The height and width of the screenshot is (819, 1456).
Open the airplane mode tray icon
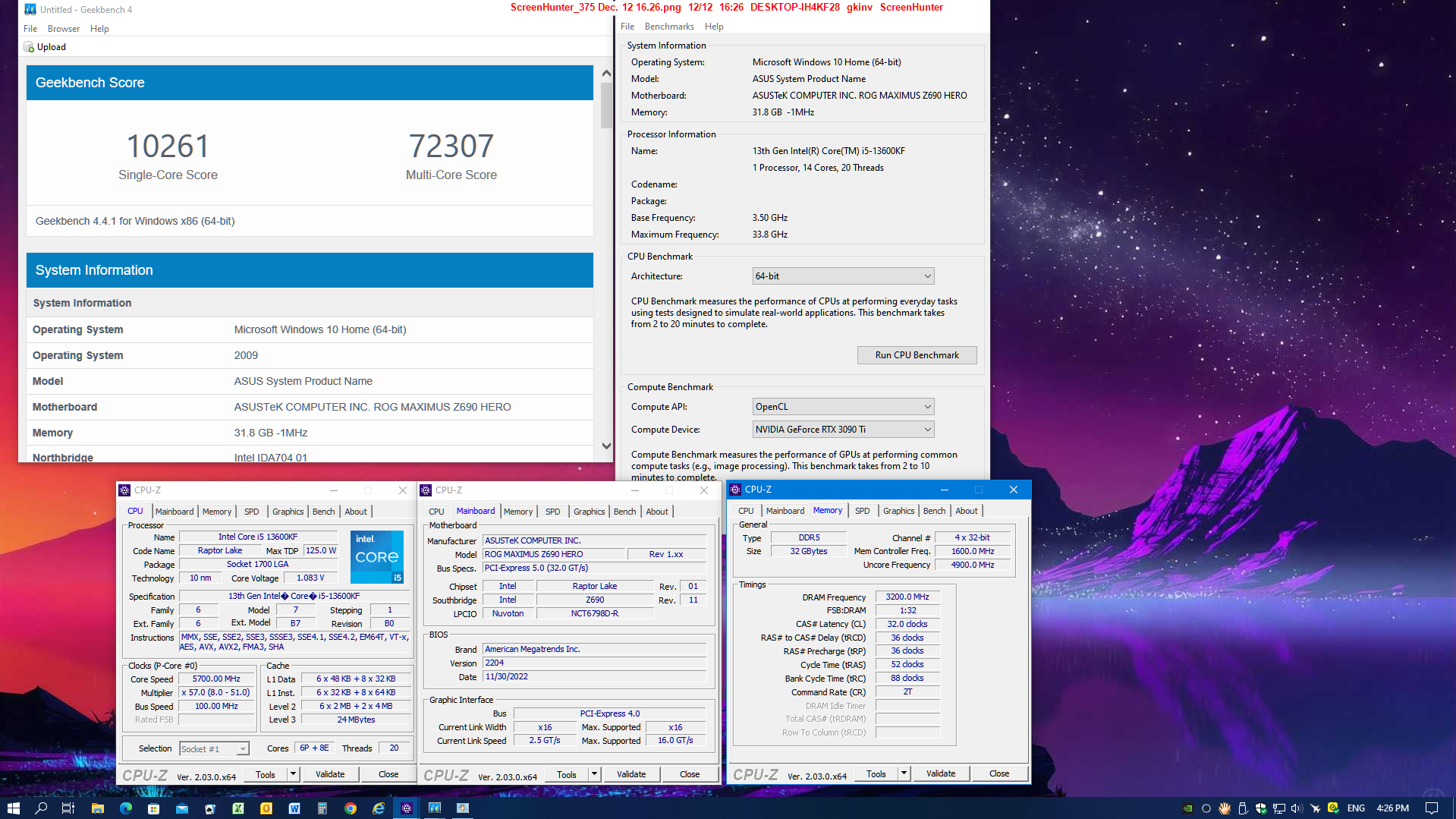click(x=1315, y=808)
